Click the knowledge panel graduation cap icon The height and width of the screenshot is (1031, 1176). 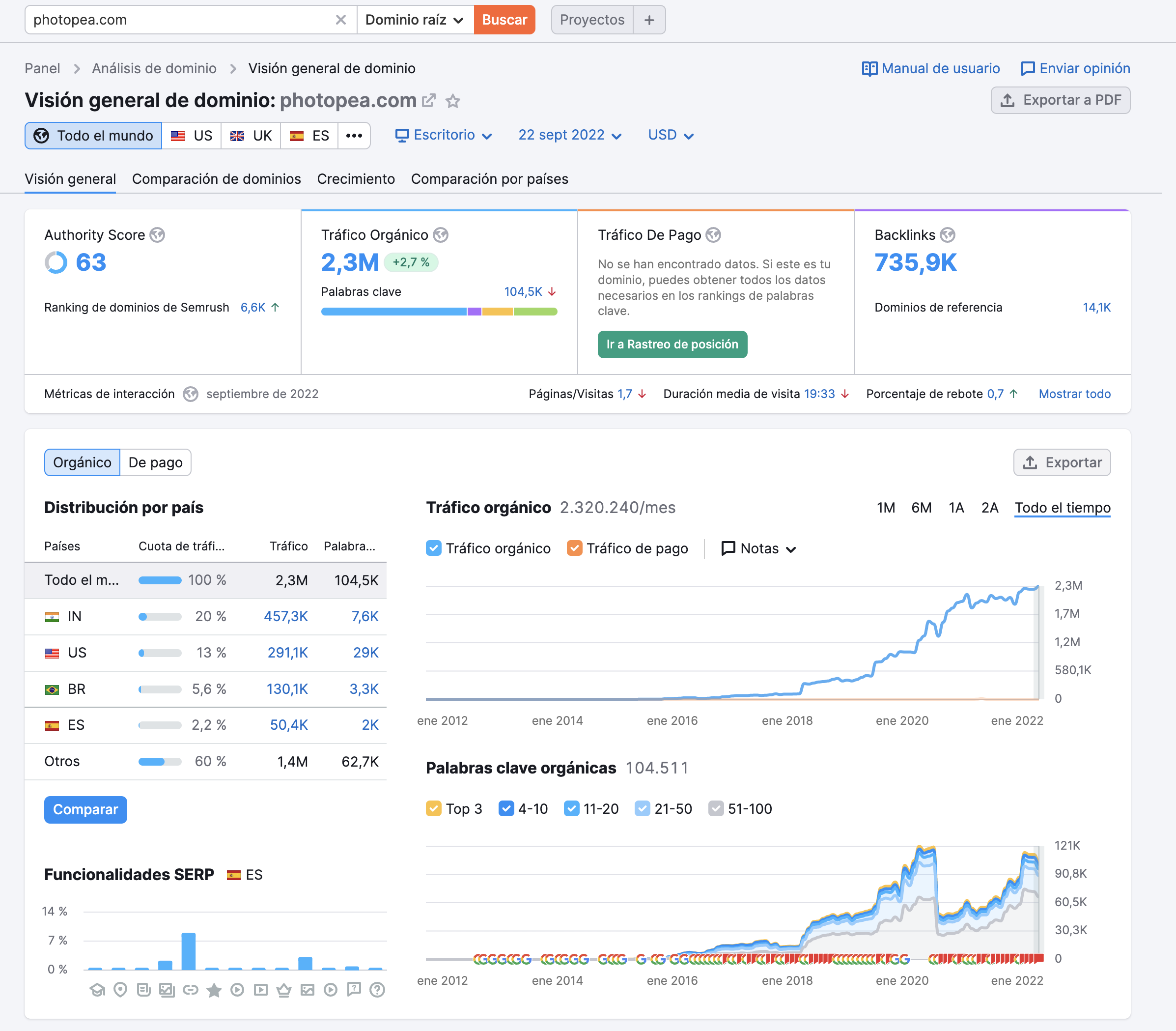pos(97,990)
